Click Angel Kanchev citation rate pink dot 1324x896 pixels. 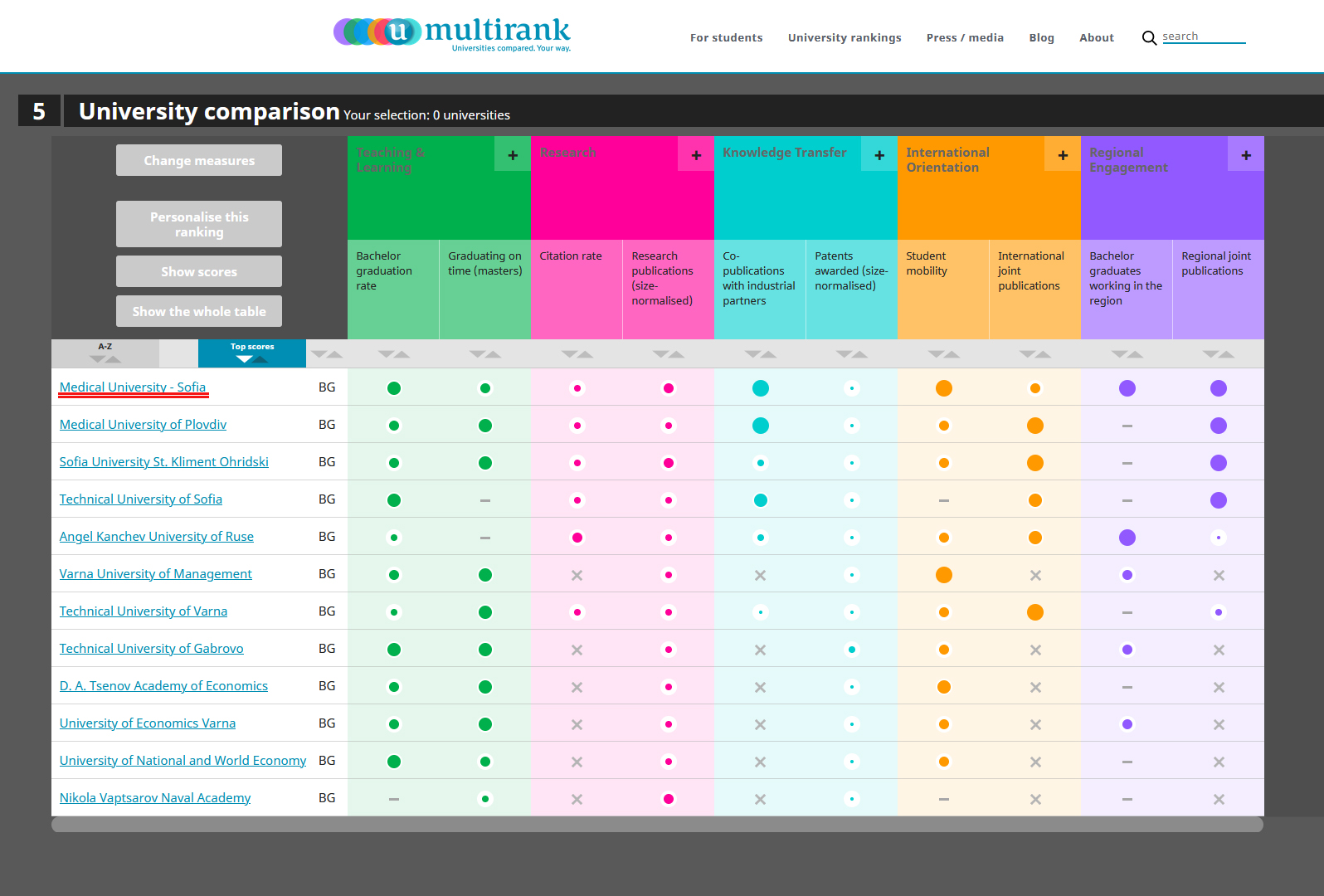click(577, 538)
